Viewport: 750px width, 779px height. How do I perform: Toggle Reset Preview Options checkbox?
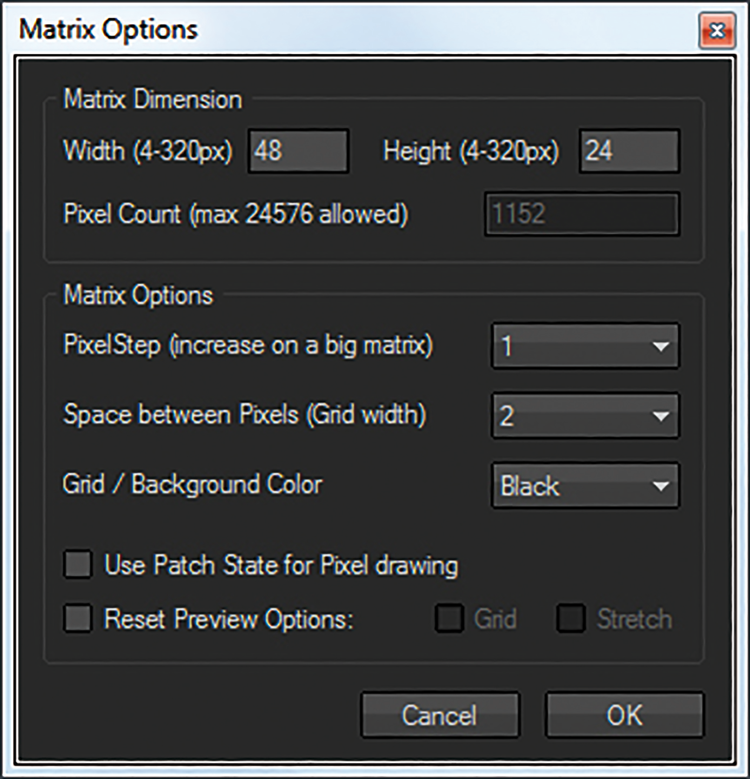[x=78, y=618]
